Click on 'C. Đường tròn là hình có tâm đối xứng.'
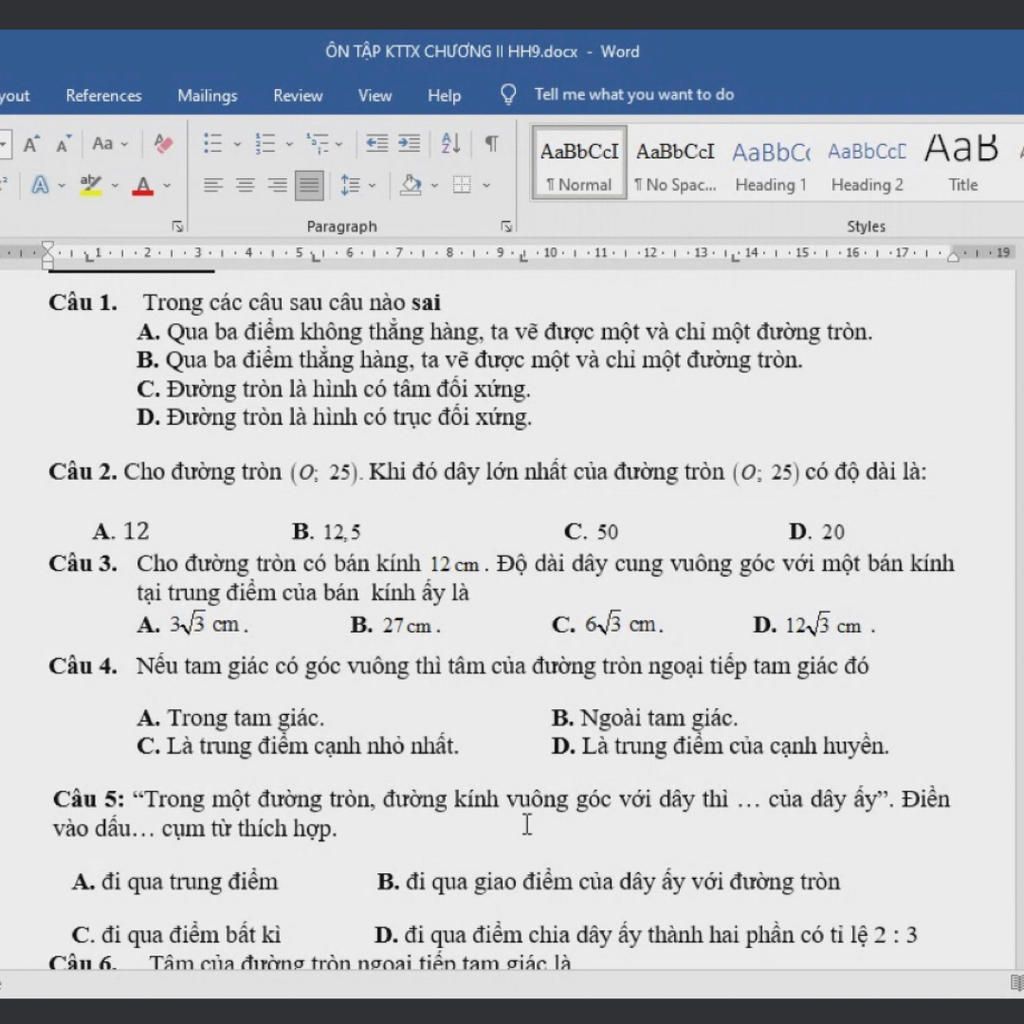Screen dimensions: 1024x1024 click(x=334, y=390)
